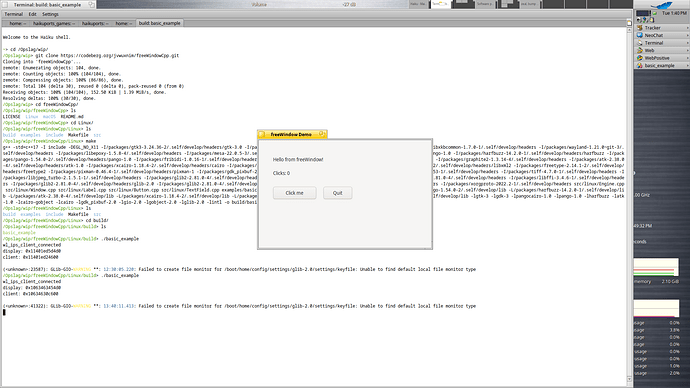Click the "Clicks: 0" label
This screenshot has width=690, height=388.
pyautogui.click(x=281, y=173)
